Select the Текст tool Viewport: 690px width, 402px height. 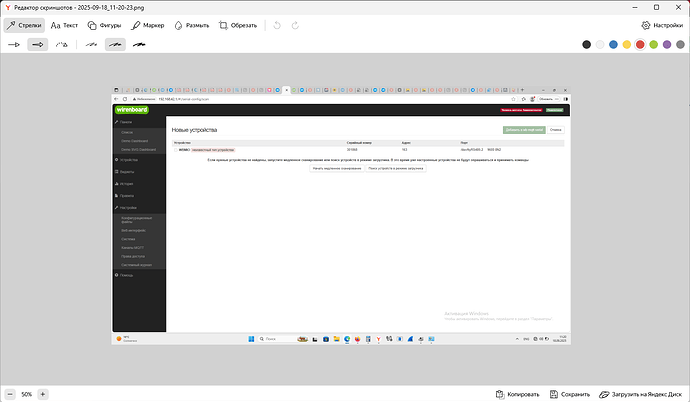[x=65, y=25]
